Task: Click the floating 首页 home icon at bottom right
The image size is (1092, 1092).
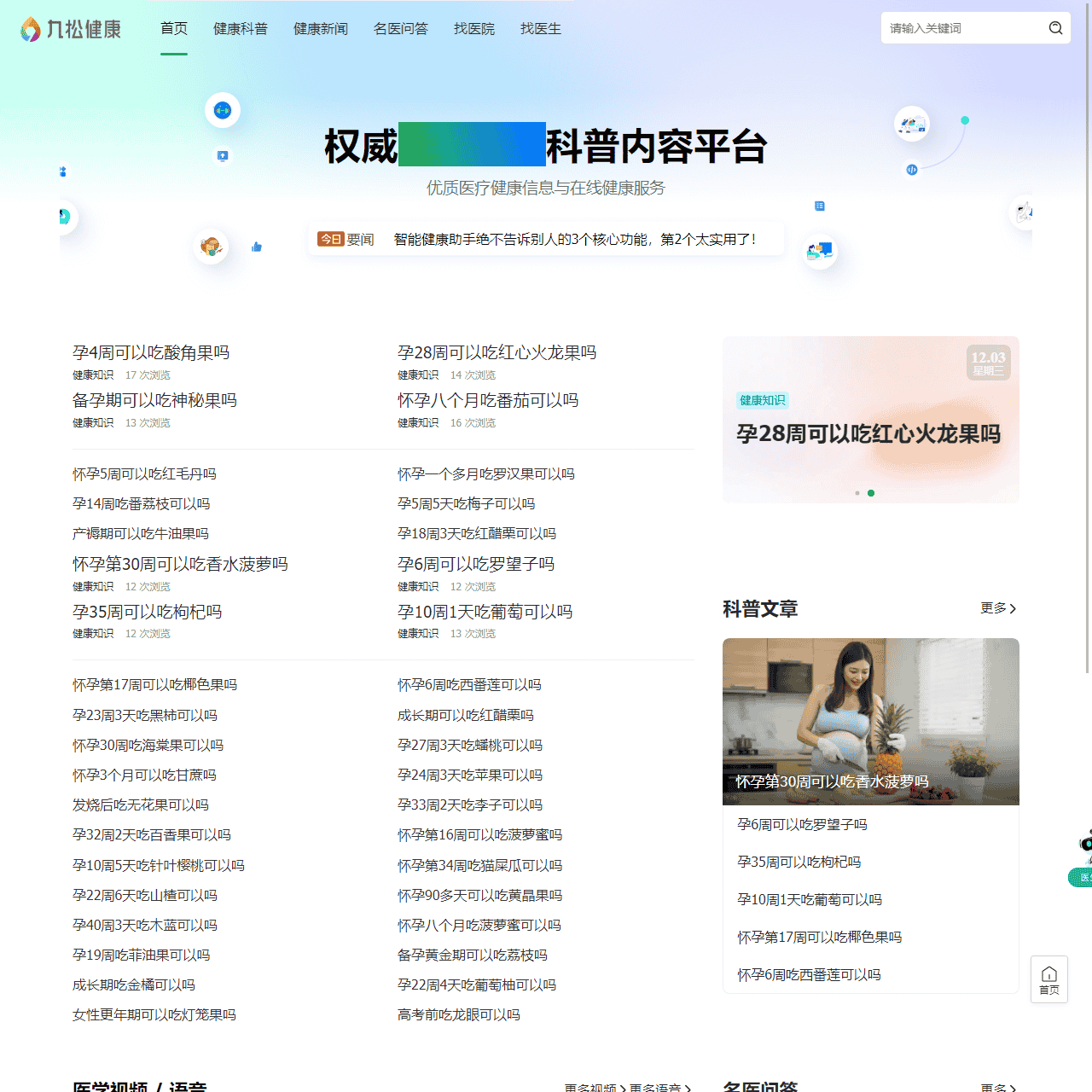Action: coord(1048,979)
